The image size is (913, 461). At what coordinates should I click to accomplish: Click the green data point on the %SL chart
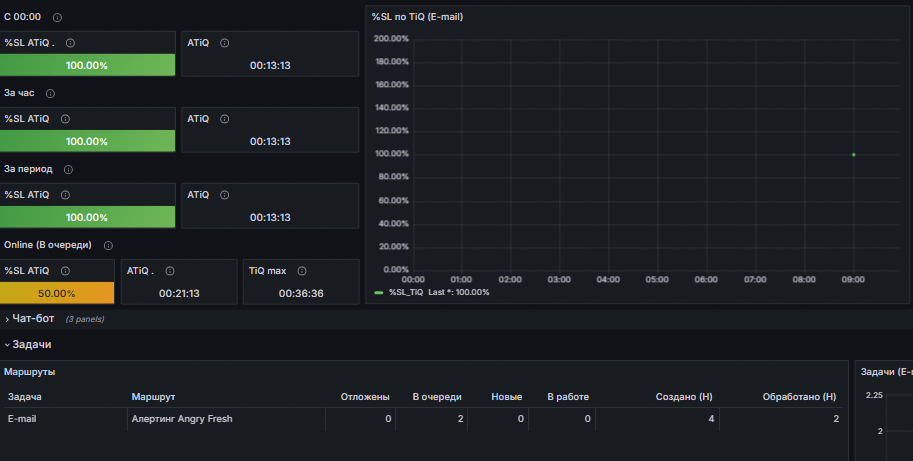tap(853, 154)
